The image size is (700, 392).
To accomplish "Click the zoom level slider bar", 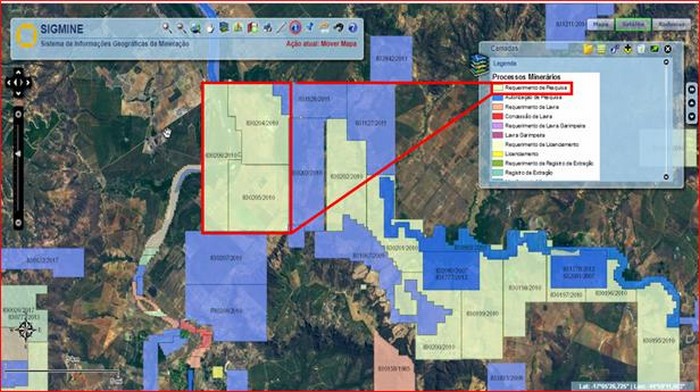I will tap(18, 167).
